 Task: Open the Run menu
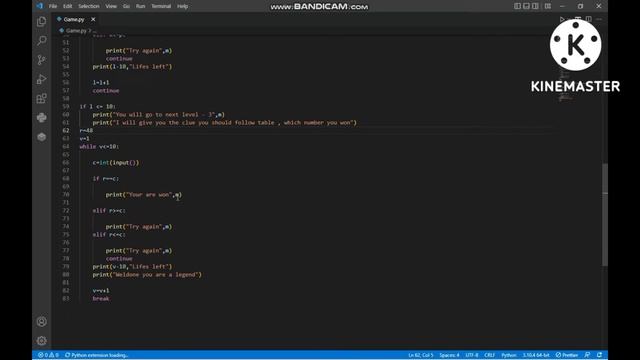pyautogui.click(x=140, y=6)
